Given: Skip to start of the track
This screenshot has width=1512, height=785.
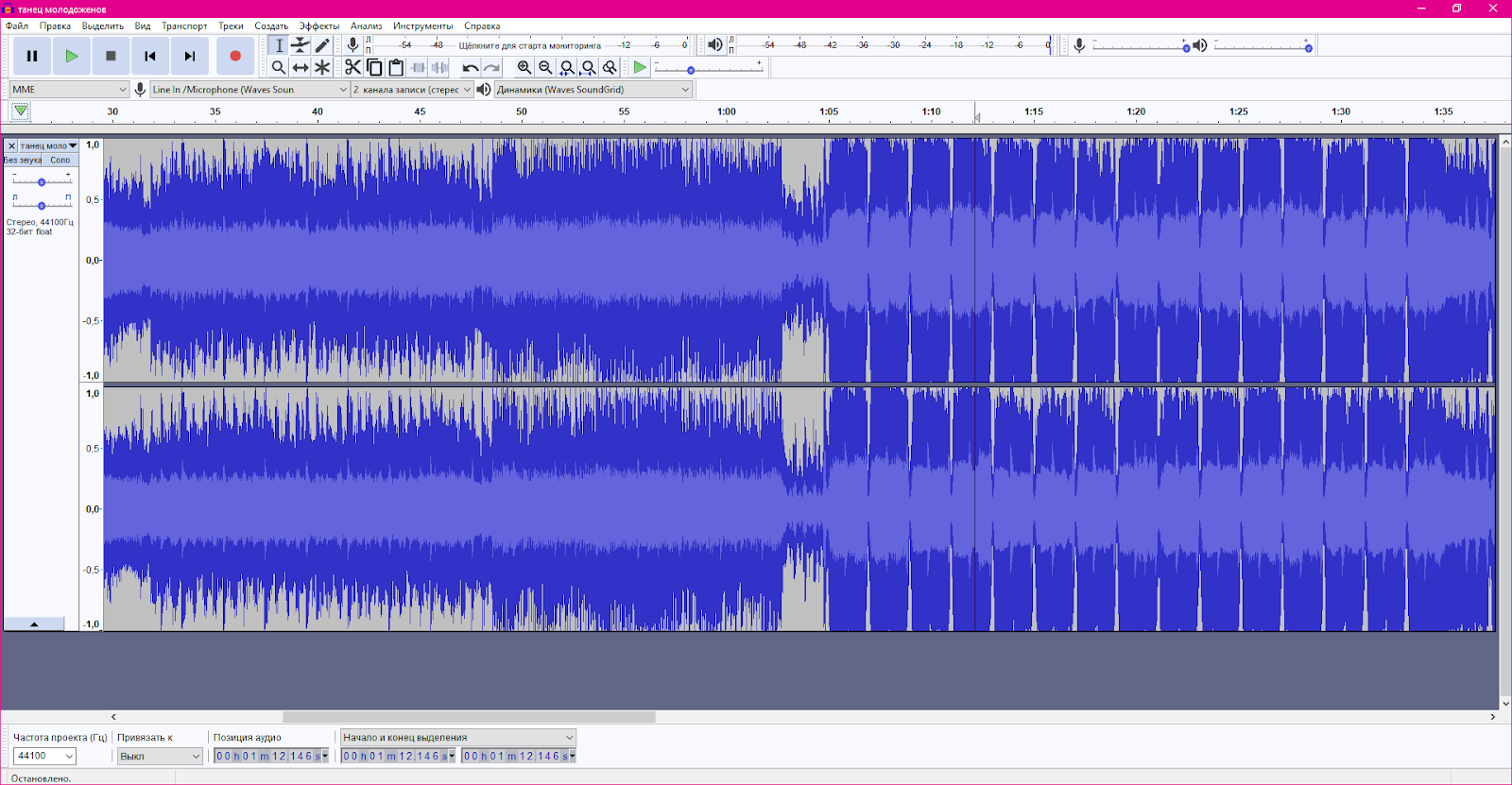Looking at the screenshot, I should point(150,56).
